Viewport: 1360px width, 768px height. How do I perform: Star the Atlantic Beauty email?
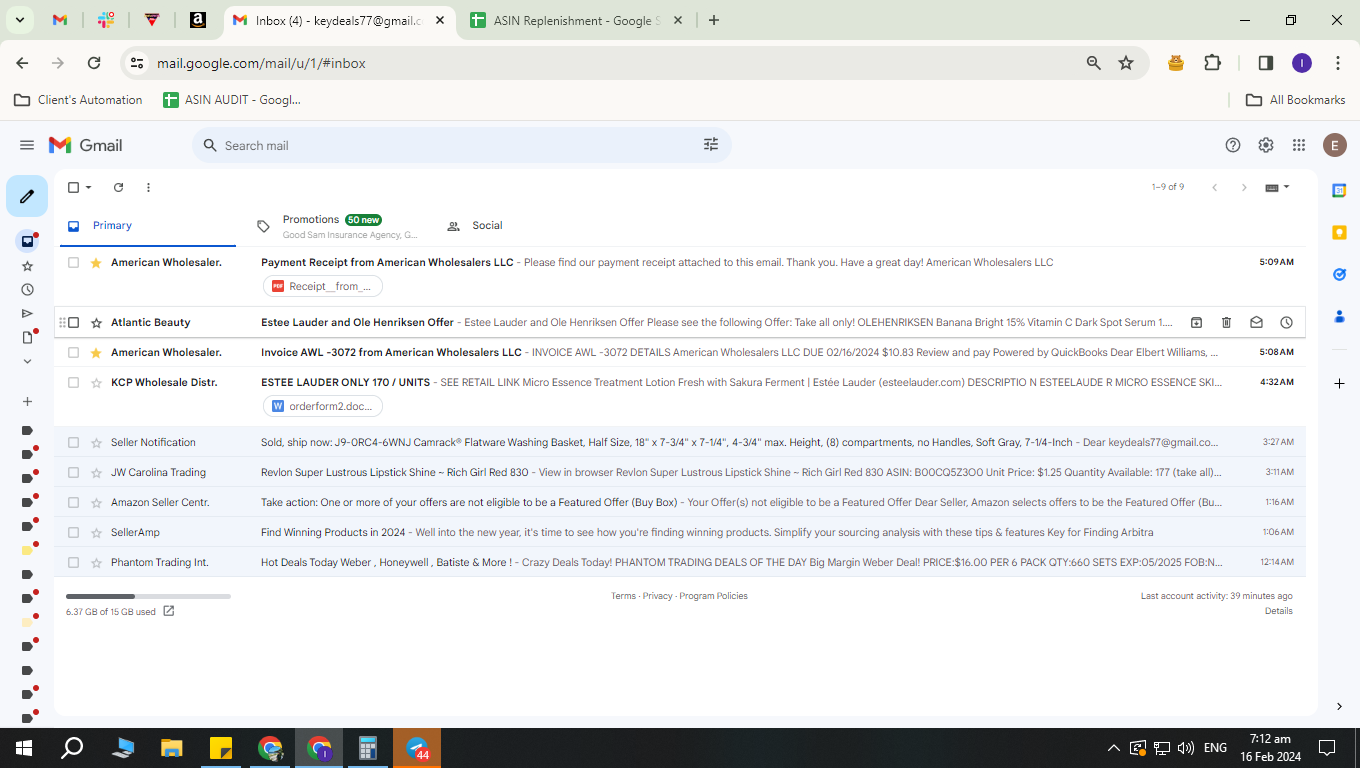tap(96, 322)
